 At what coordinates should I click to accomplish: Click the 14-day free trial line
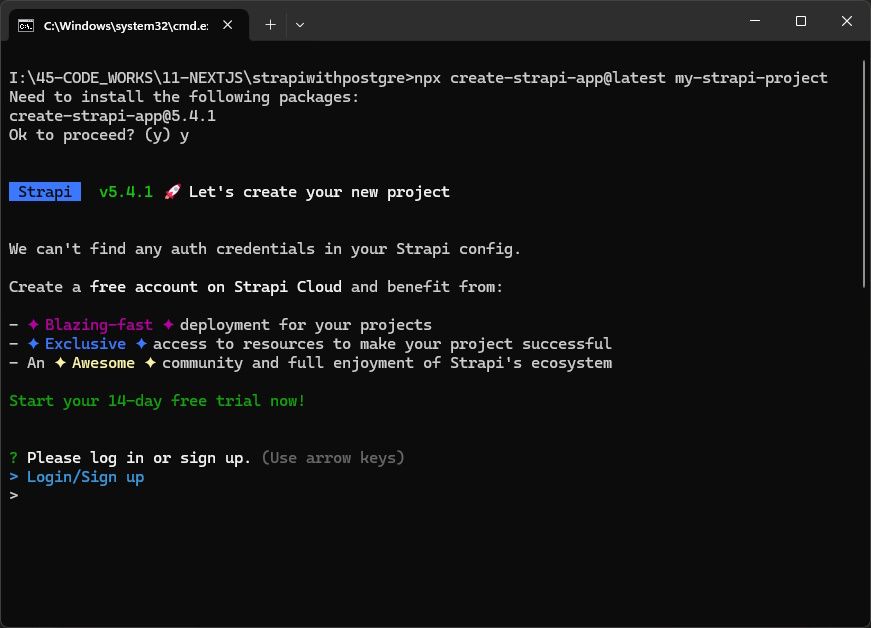pos(157,401)
